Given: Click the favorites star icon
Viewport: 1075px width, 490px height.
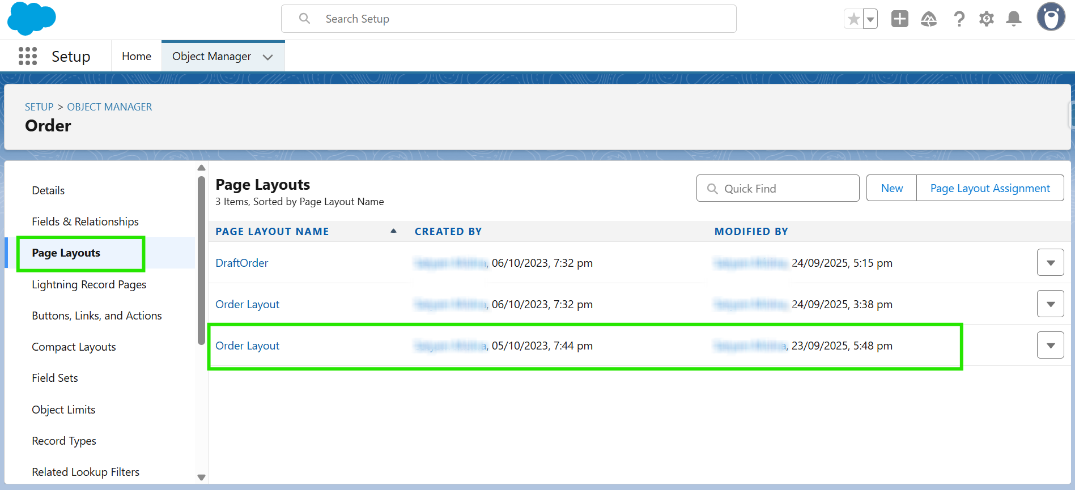Looking at the screenshot, I should (x=854, y=19).
